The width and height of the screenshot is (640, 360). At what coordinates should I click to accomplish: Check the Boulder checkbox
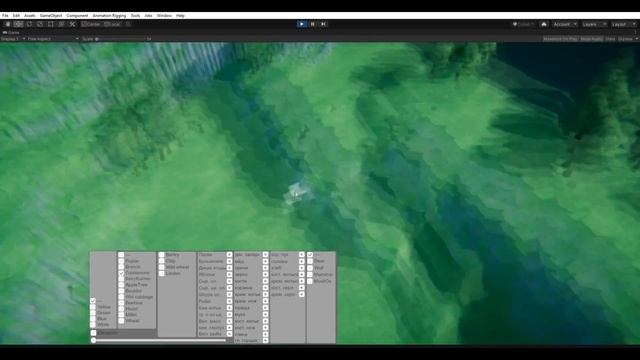point(121,291)
